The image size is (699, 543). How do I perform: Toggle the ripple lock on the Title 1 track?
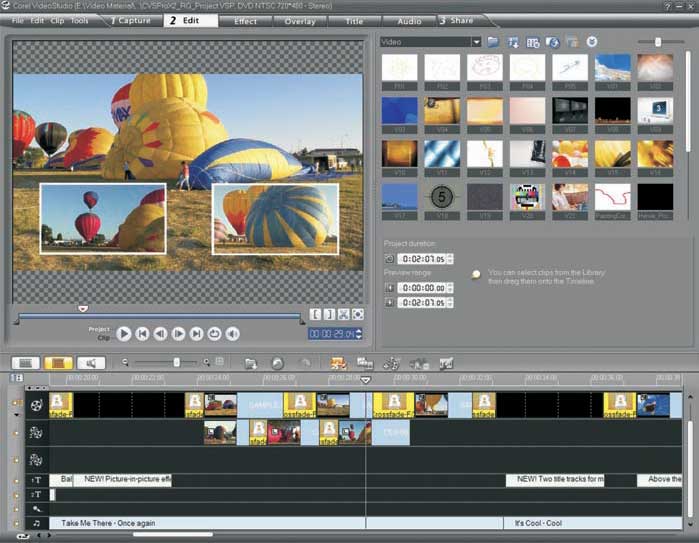16,480
